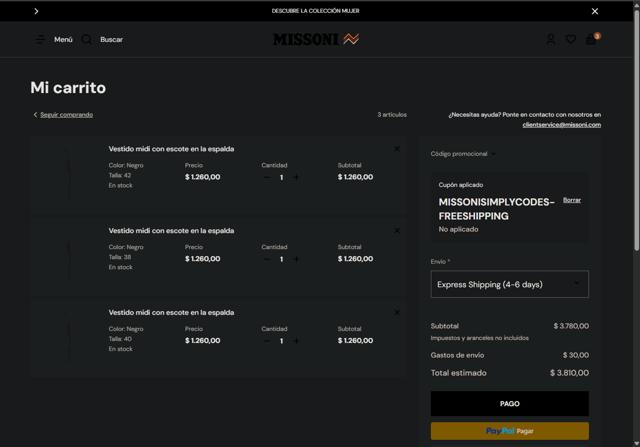Decrease quantity for Talla 42 dress
This screenshot has height=447, width=640.
pyautogui.click(x=267, y=177)
